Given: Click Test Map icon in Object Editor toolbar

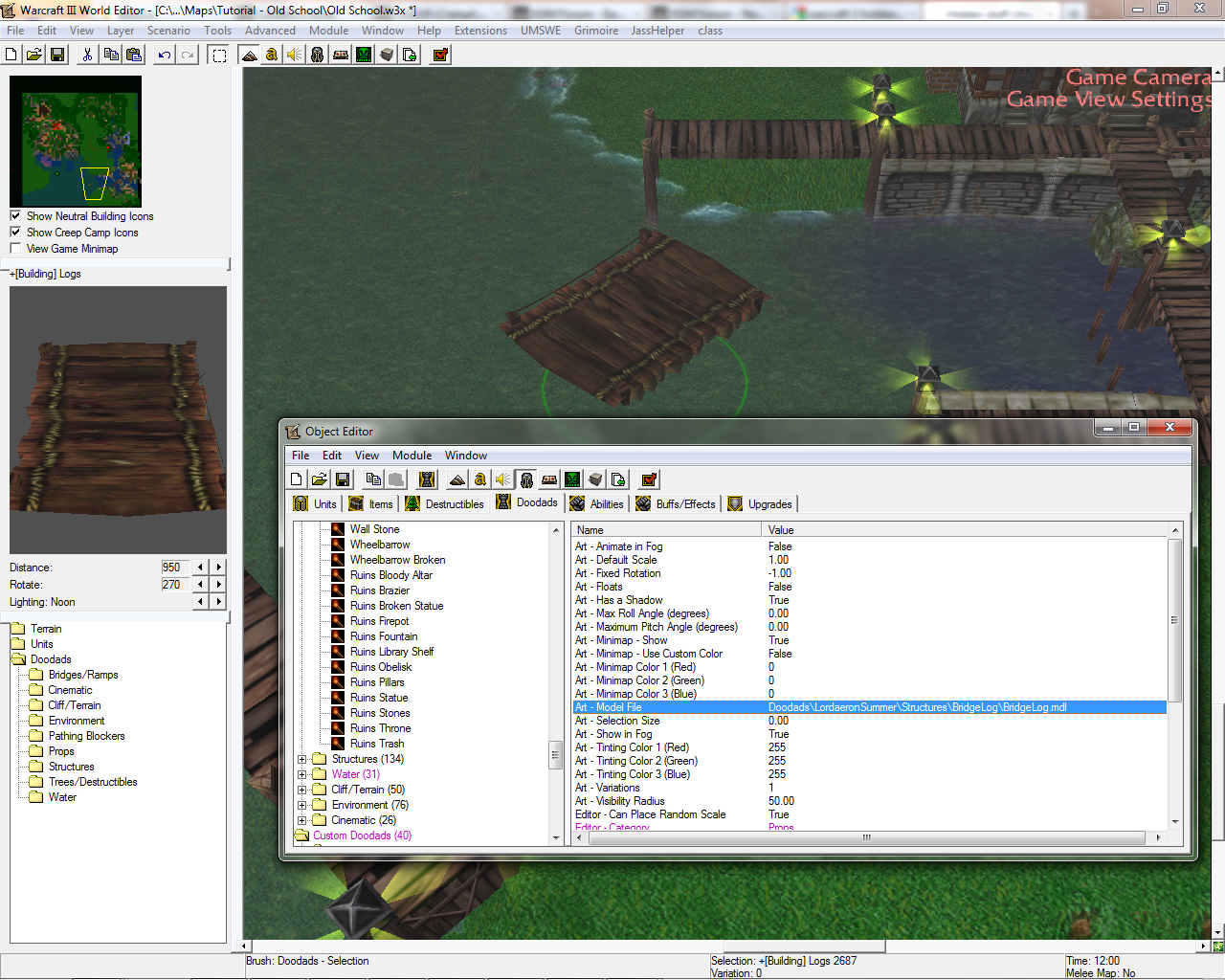Looking at the screenshot, I should click(649, 479).
